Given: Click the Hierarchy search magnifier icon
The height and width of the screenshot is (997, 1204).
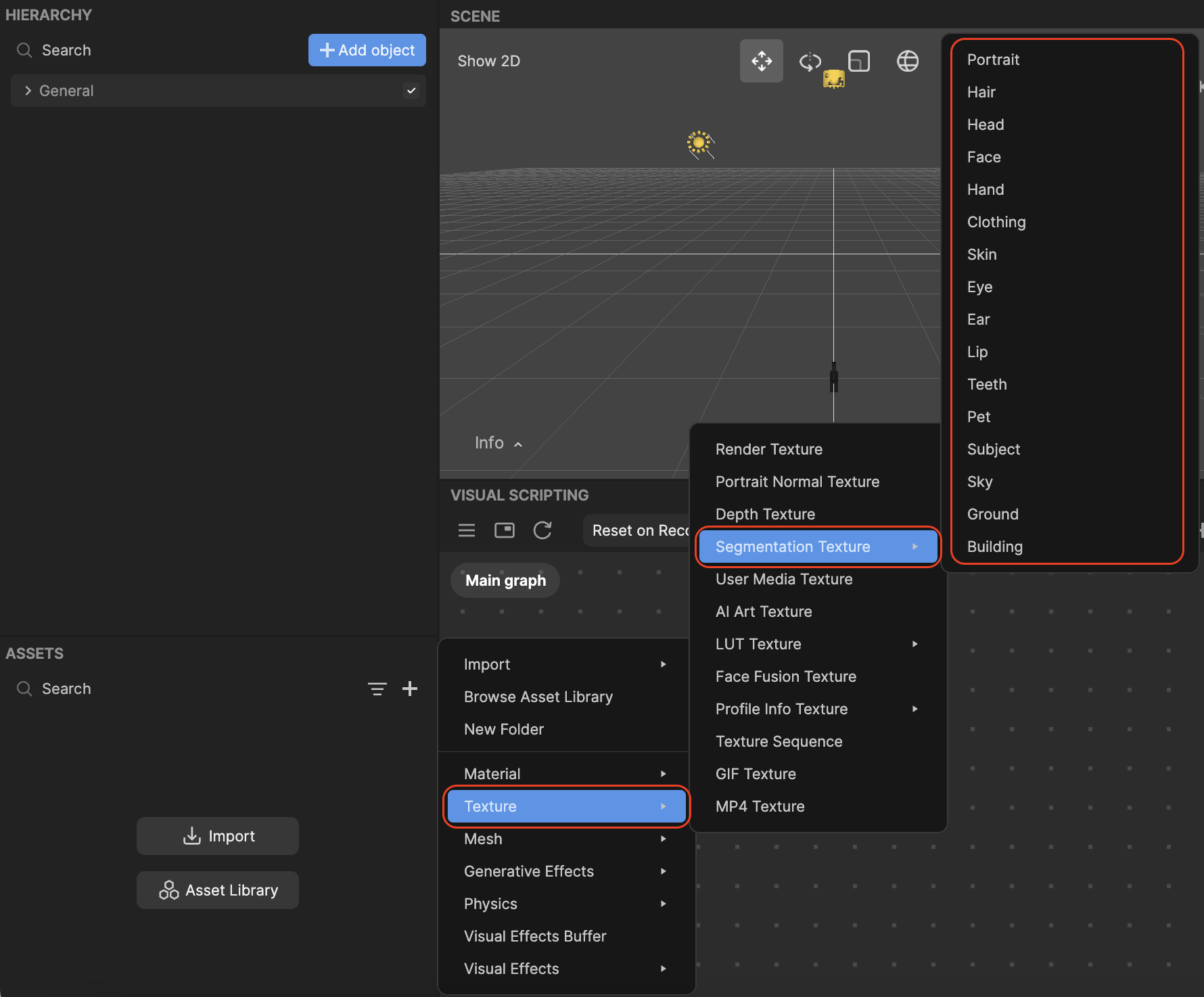Looking at the screenshot, I should coord(24,50).
